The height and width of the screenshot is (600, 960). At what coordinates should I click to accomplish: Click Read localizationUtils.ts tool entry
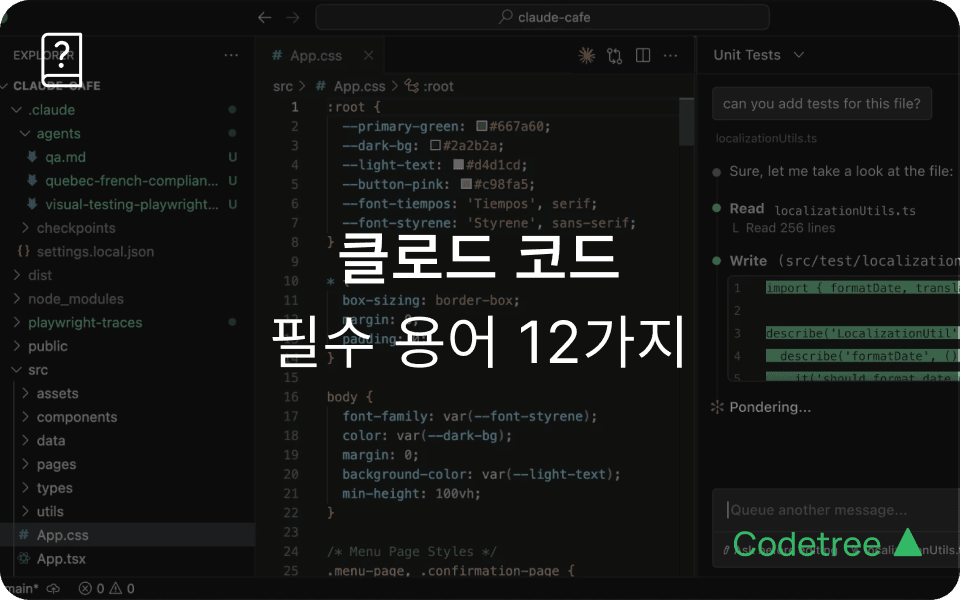pyautogui.click(x=822, y=209)
